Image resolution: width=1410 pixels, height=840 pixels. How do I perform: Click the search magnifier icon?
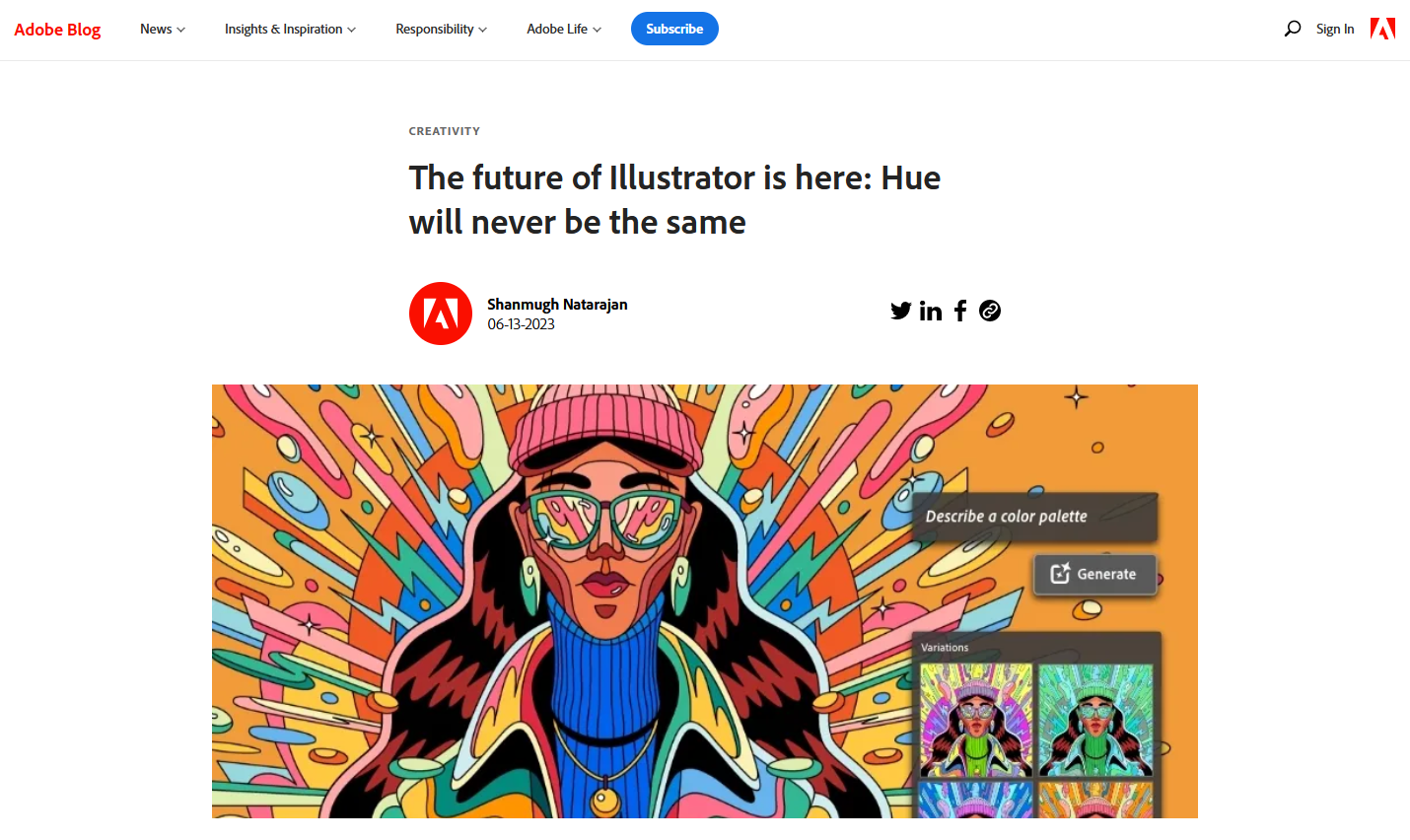(x=1292, y=29)
